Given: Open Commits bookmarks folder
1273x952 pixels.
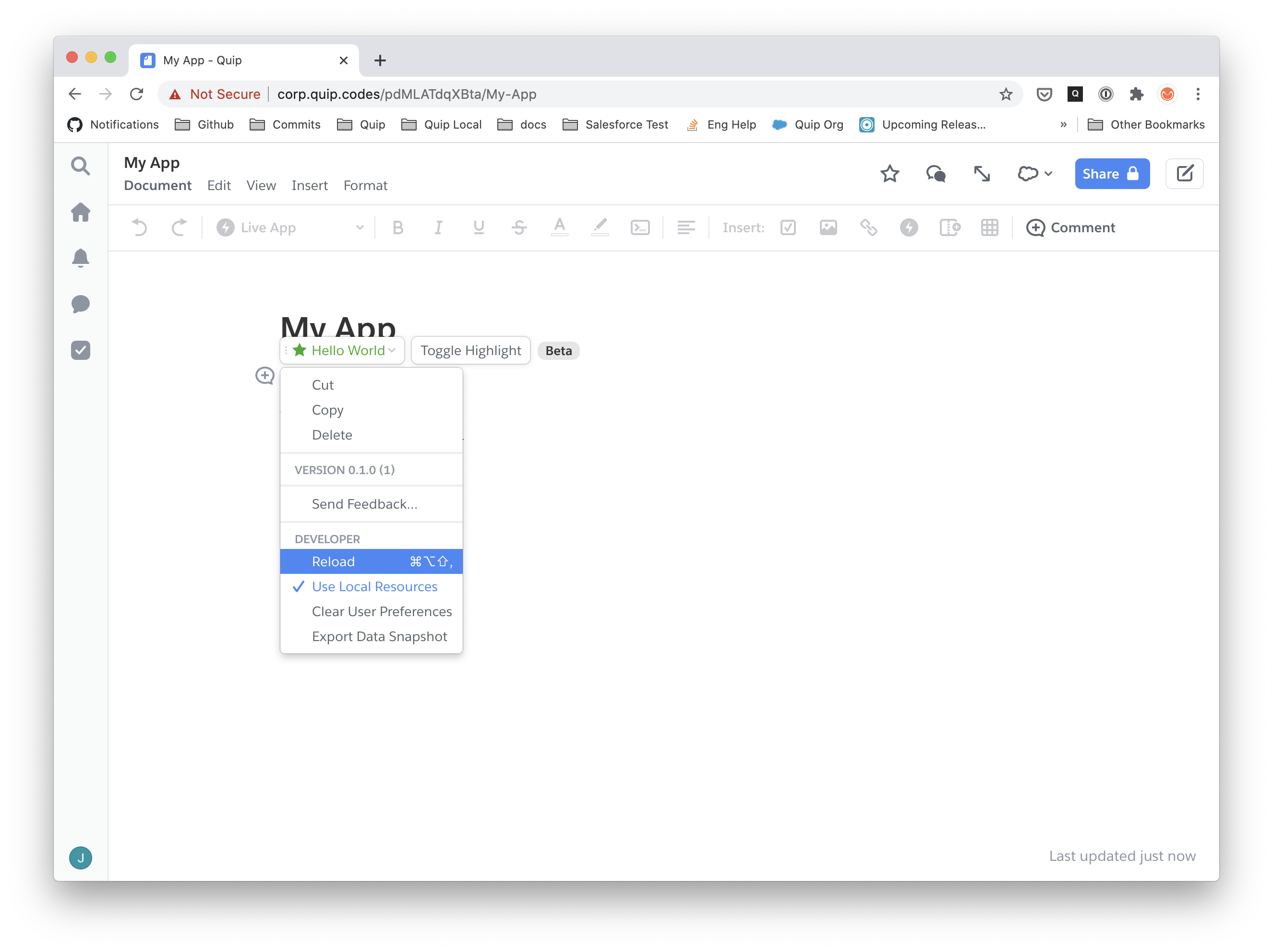Looking at the screenshot, I should 285,125.
